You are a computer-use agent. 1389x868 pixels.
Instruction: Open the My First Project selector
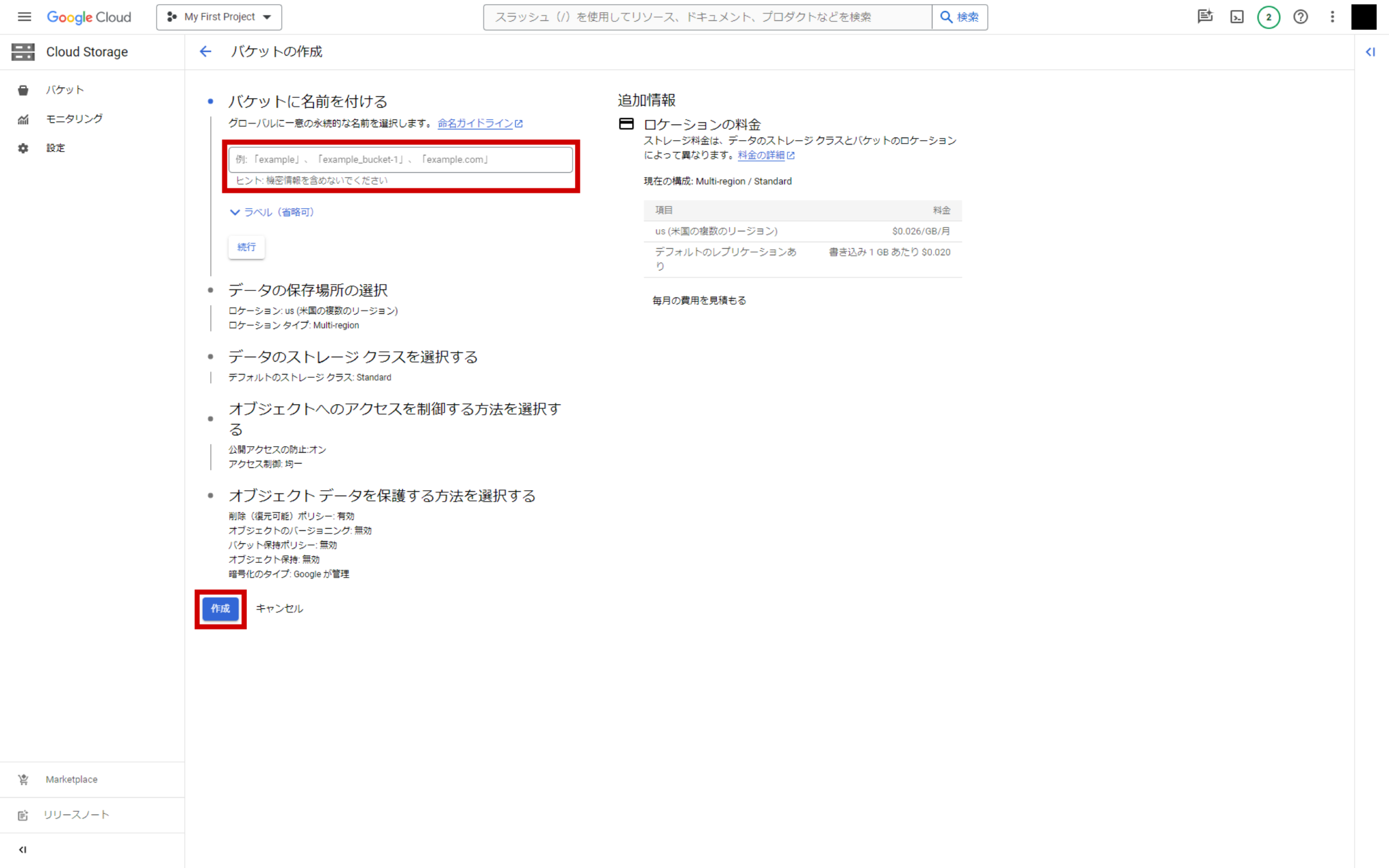pos(218,17)
